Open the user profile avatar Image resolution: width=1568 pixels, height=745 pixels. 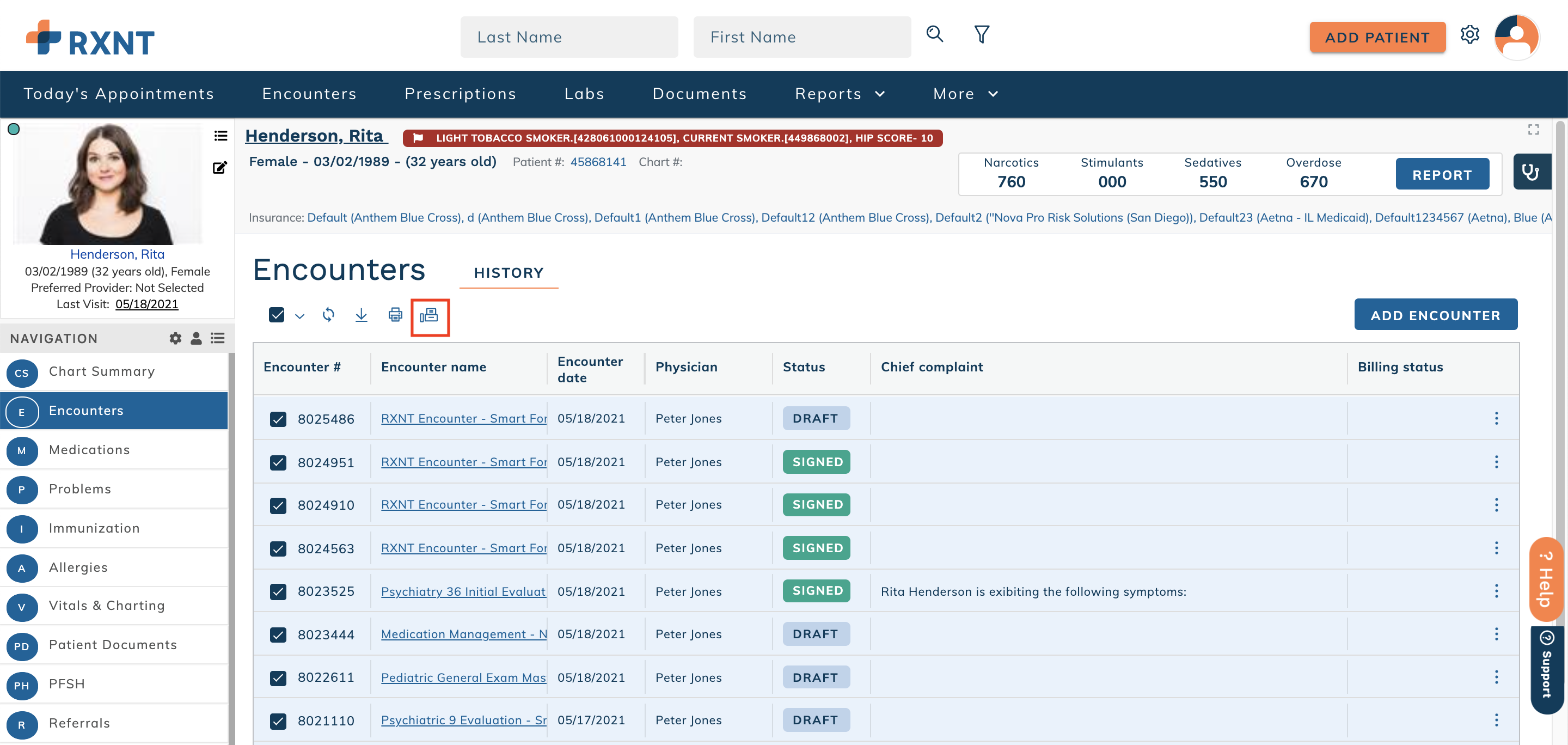tap(1516, 37)
